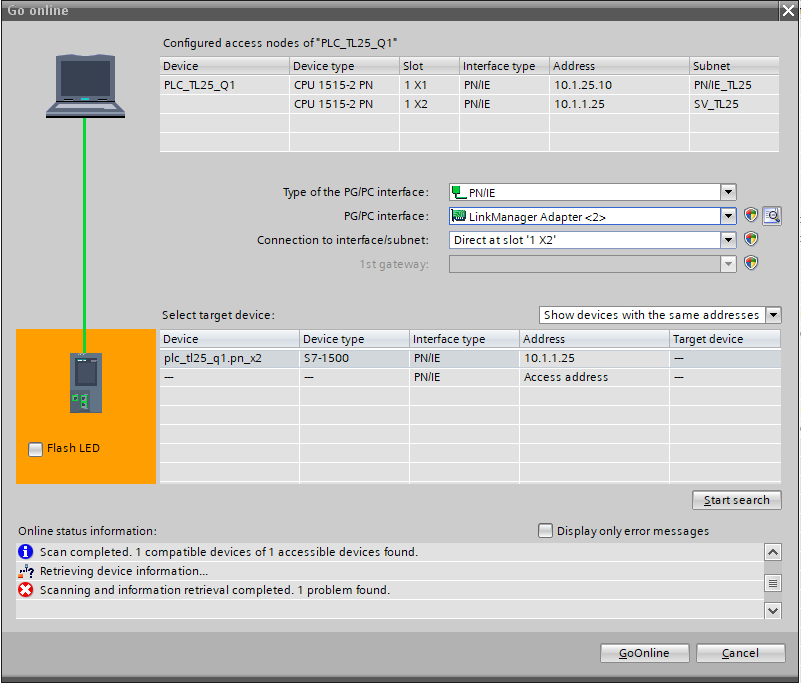Click the Cancel button

point(740,653)
